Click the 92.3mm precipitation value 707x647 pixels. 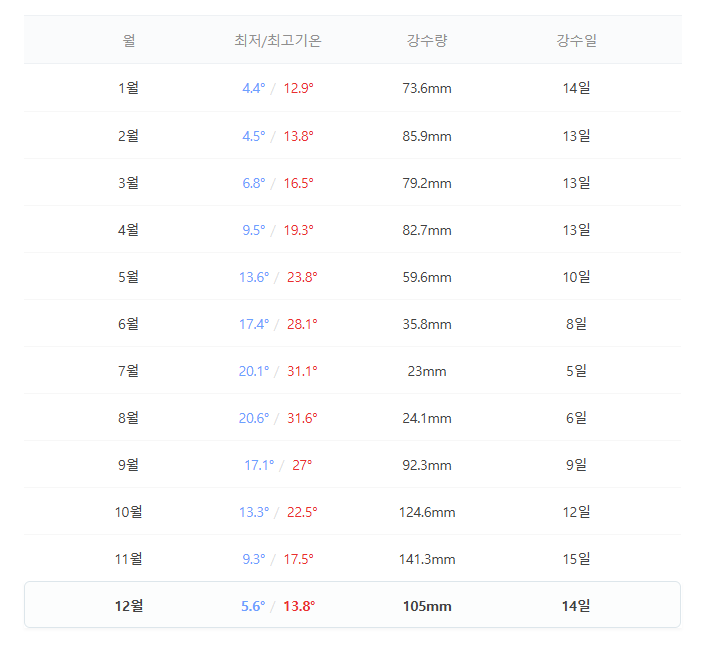pyautogui.click(x=427, y=465)
